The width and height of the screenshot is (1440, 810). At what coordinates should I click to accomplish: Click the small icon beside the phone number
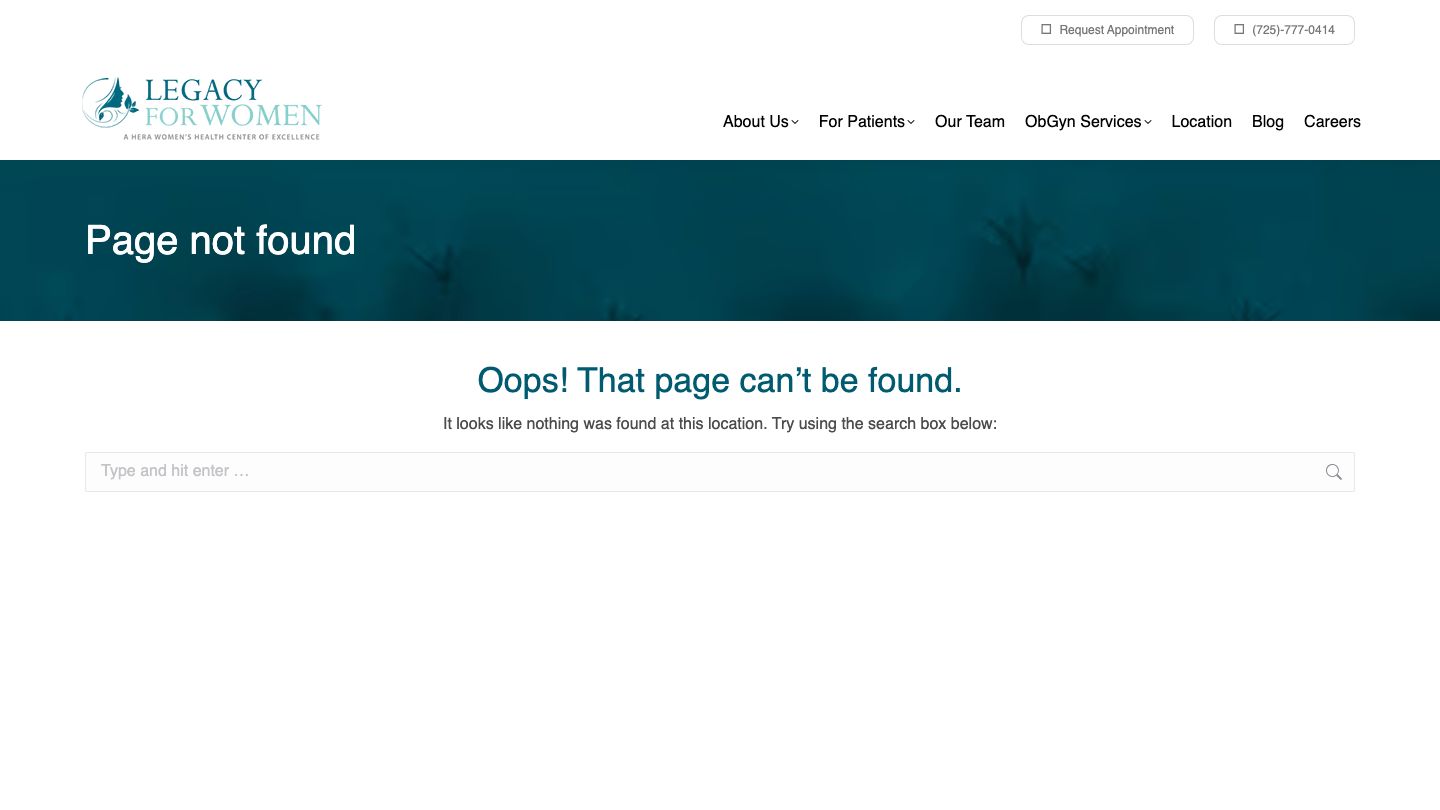click(x=1239, y=30)
